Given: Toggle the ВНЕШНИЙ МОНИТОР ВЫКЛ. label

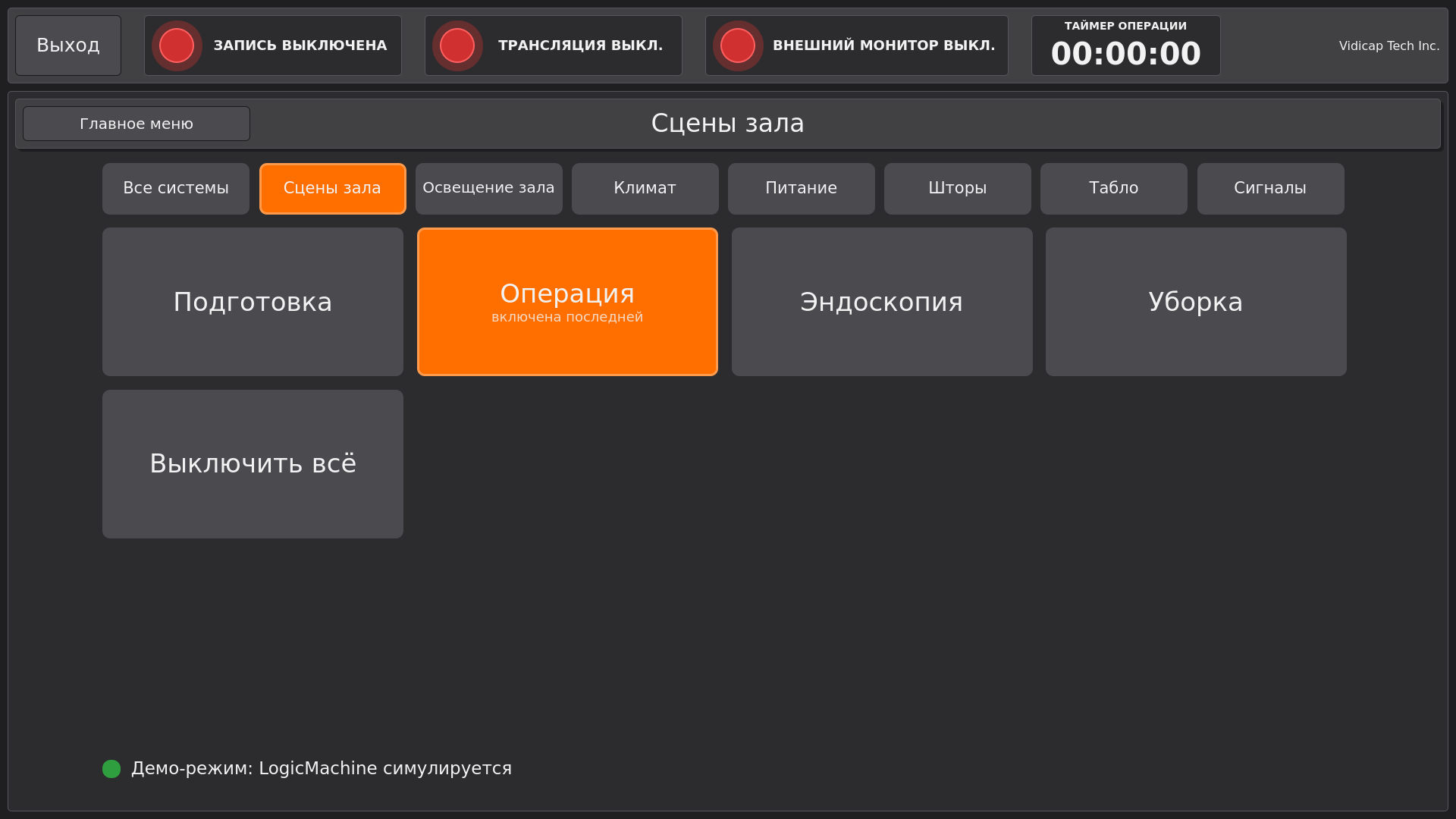Looking at the screenshot, I should [x=883, y=45].
